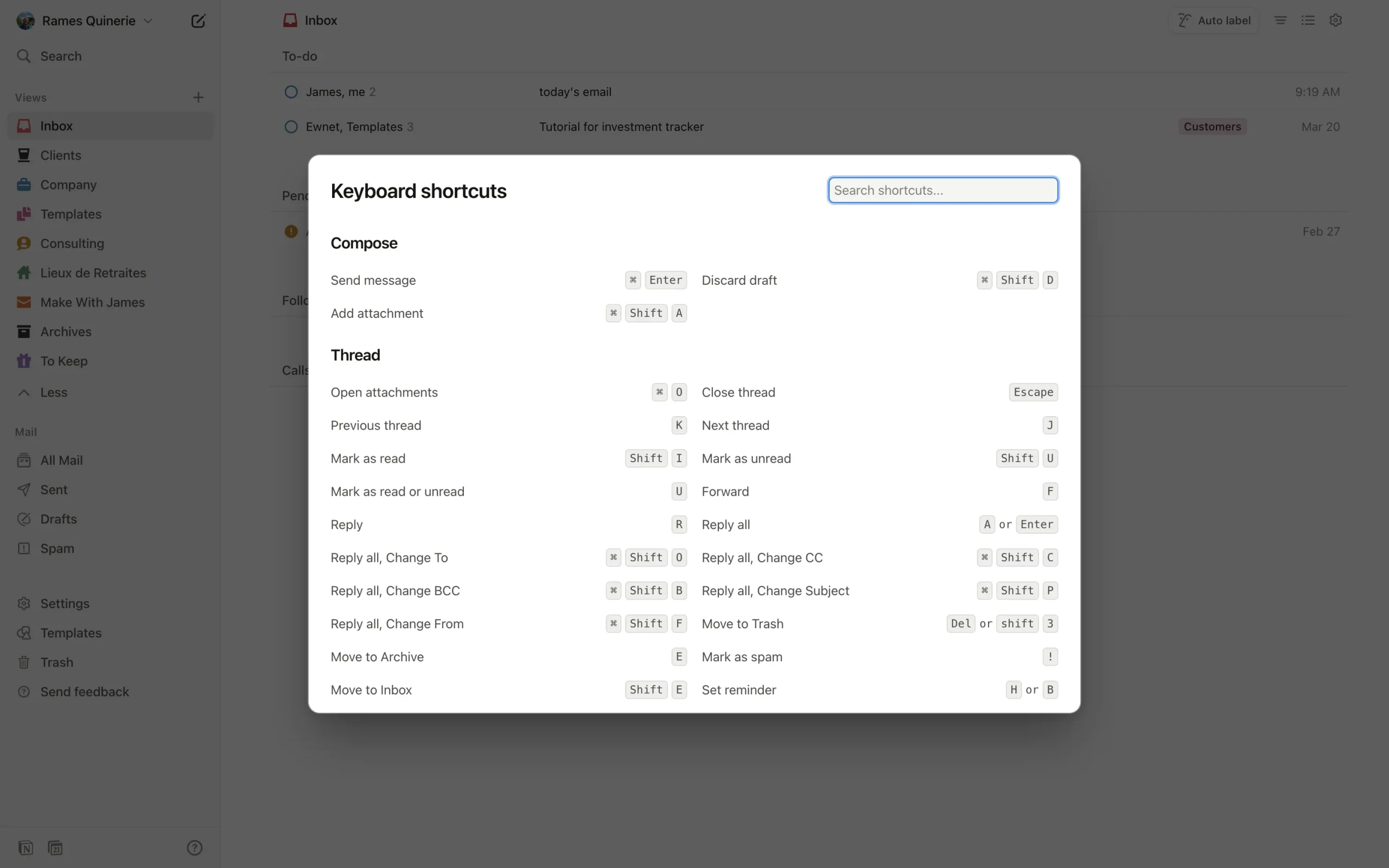Click the help question mark icon
Image resolution: width=1389 pixels, height=868 pixels.
click(x=195, y=848)
